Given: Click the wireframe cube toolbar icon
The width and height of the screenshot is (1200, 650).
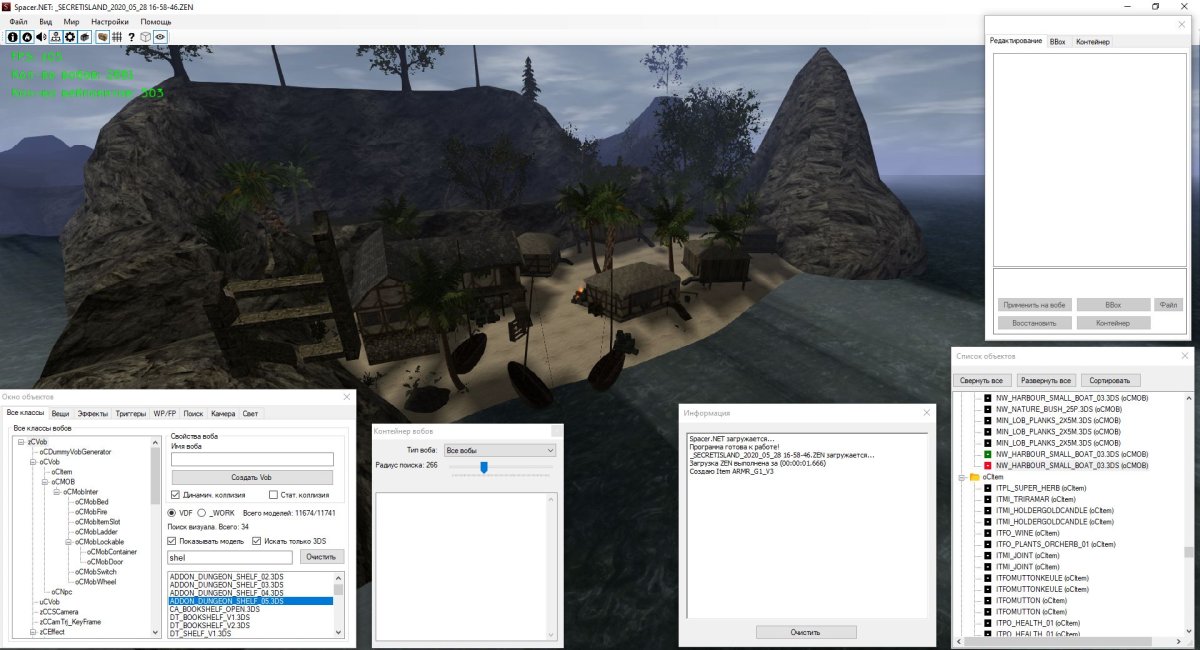Looking at the screenshot, I should pos(146,37).
